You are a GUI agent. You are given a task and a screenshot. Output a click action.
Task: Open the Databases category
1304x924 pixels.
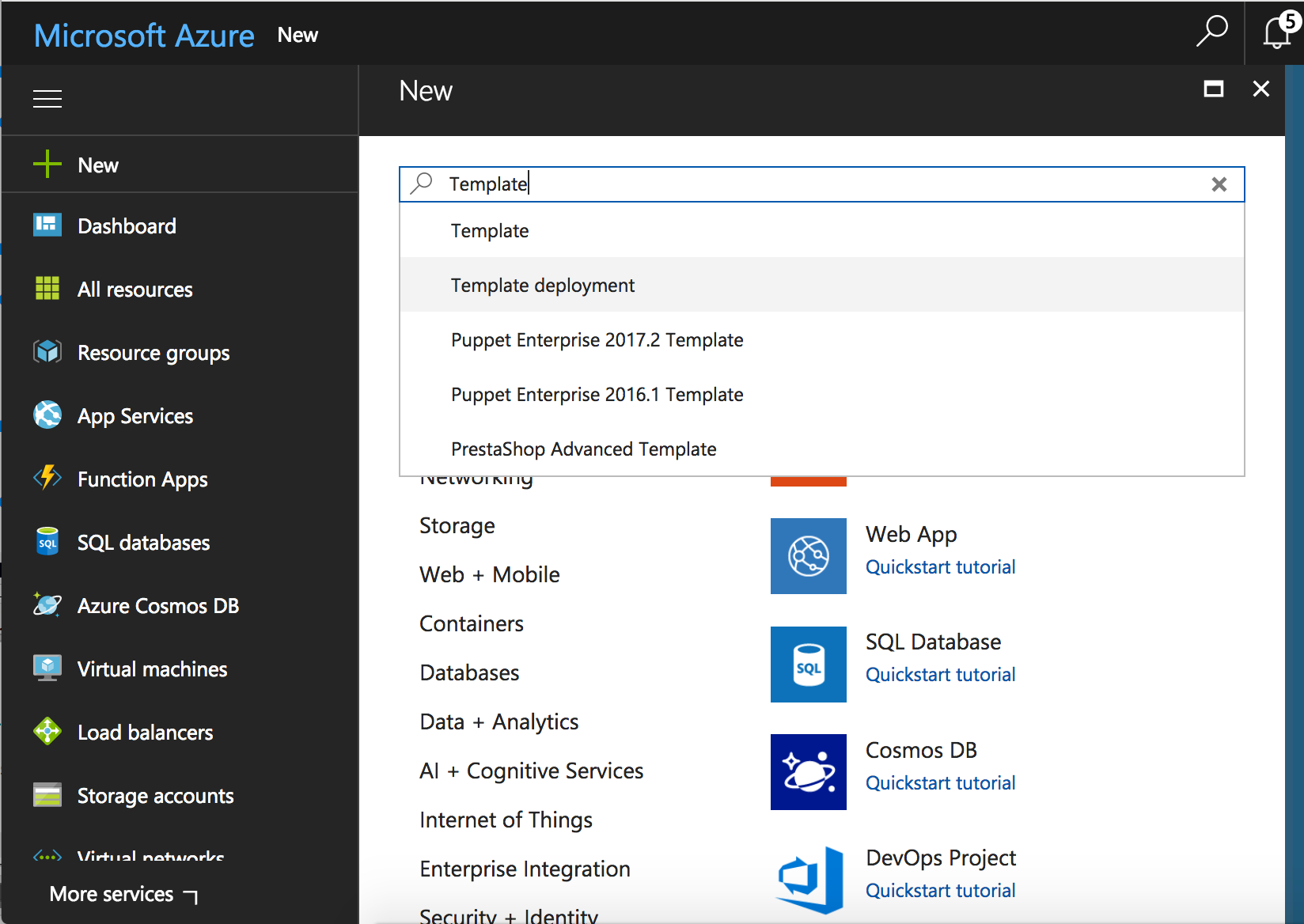pos(468,672)
